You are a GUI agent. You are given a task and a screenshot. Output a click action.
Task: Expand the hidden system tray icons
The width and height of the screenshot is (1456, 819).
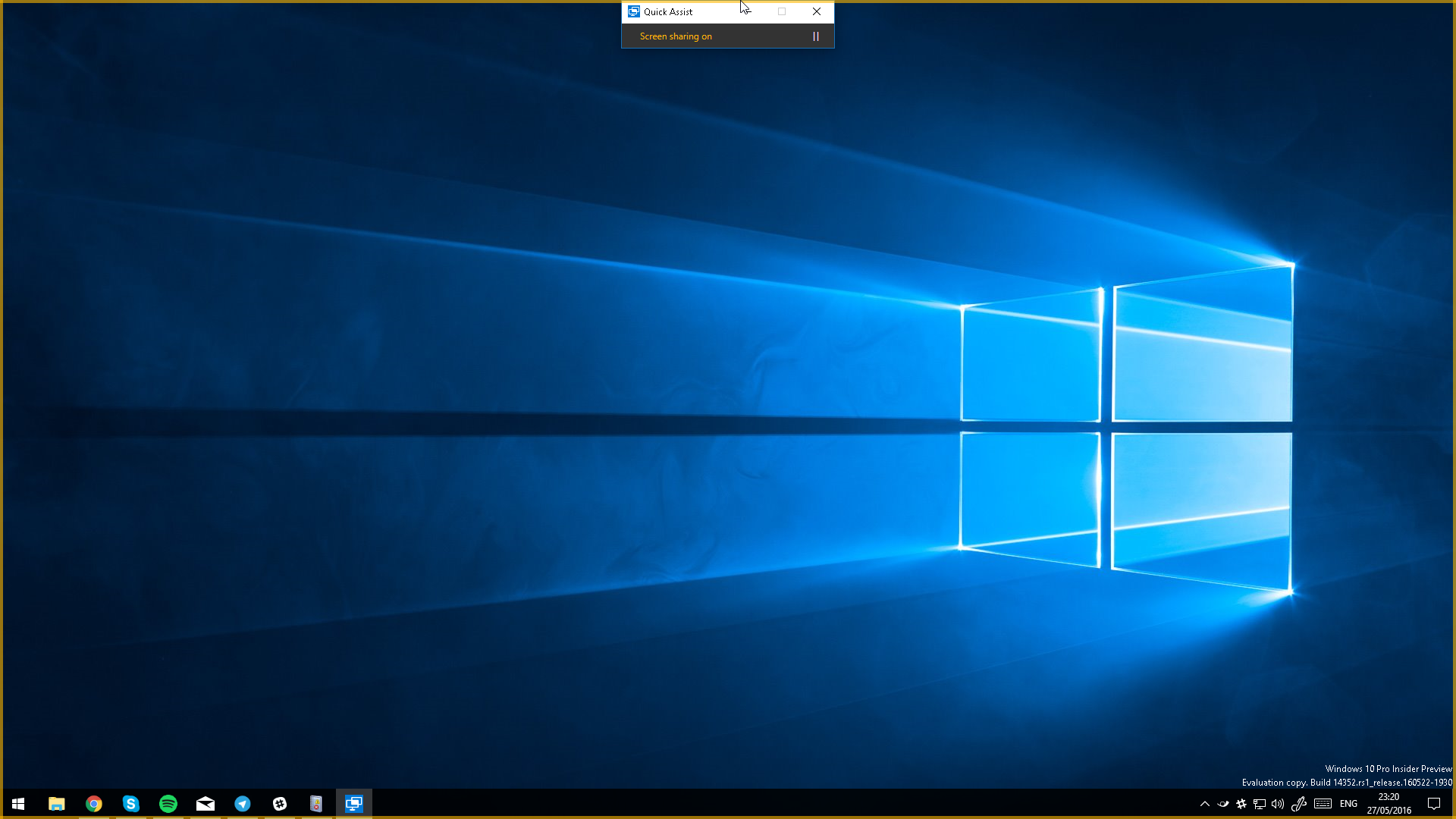[x=1204, y=804]
